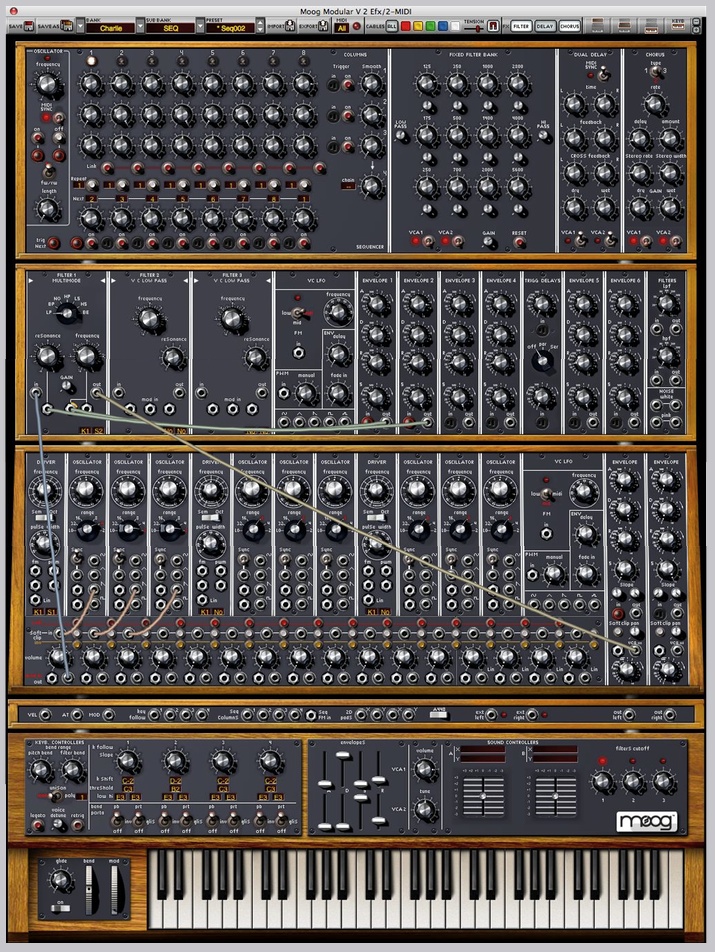Screen dimensions: 715x952
Task: Select the white cable color
Action: point(455,26)
